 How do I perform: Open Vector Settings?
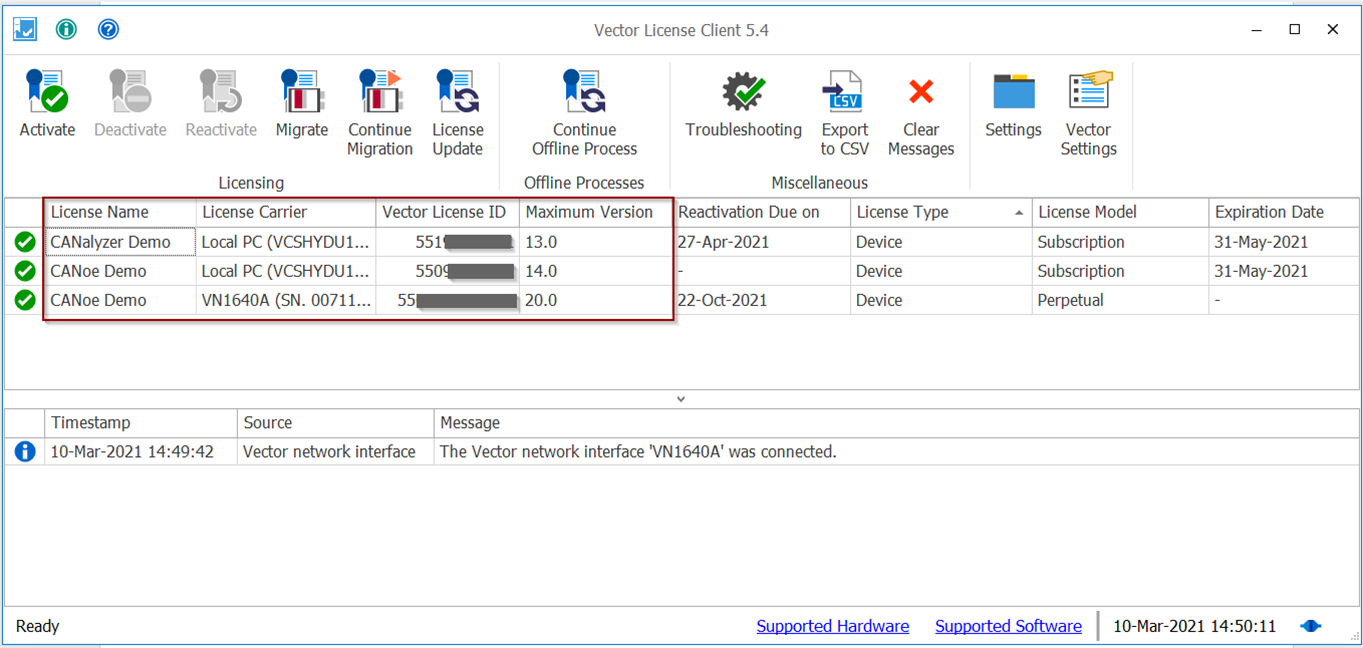click(x=1088, y=93)
